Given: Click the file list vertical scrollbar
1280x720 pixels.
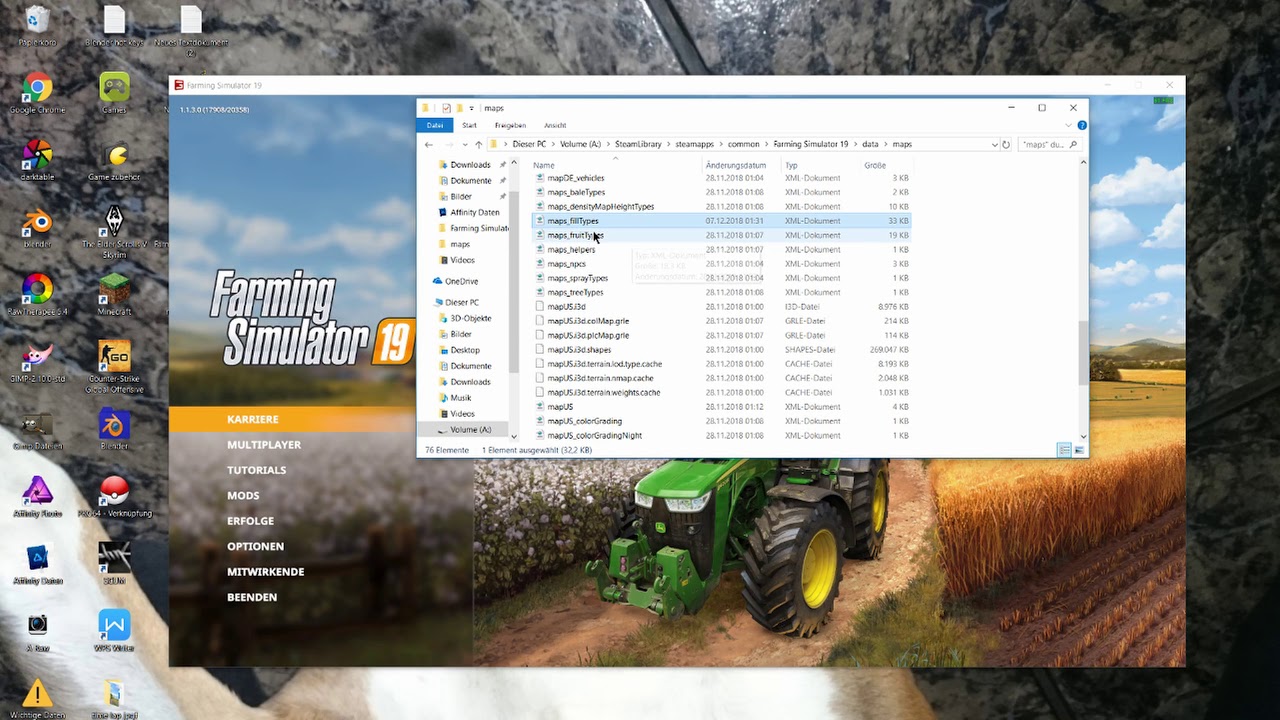Looking at the screenshot, I should 1083,354.
